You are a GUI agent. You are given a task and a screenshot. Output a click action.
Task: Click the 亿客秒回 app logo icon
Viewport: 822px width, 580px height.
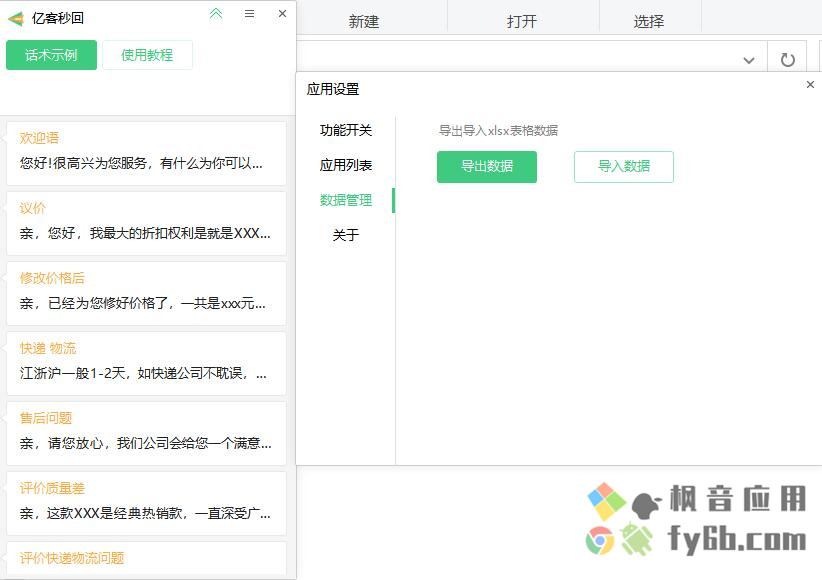(16, 19)
